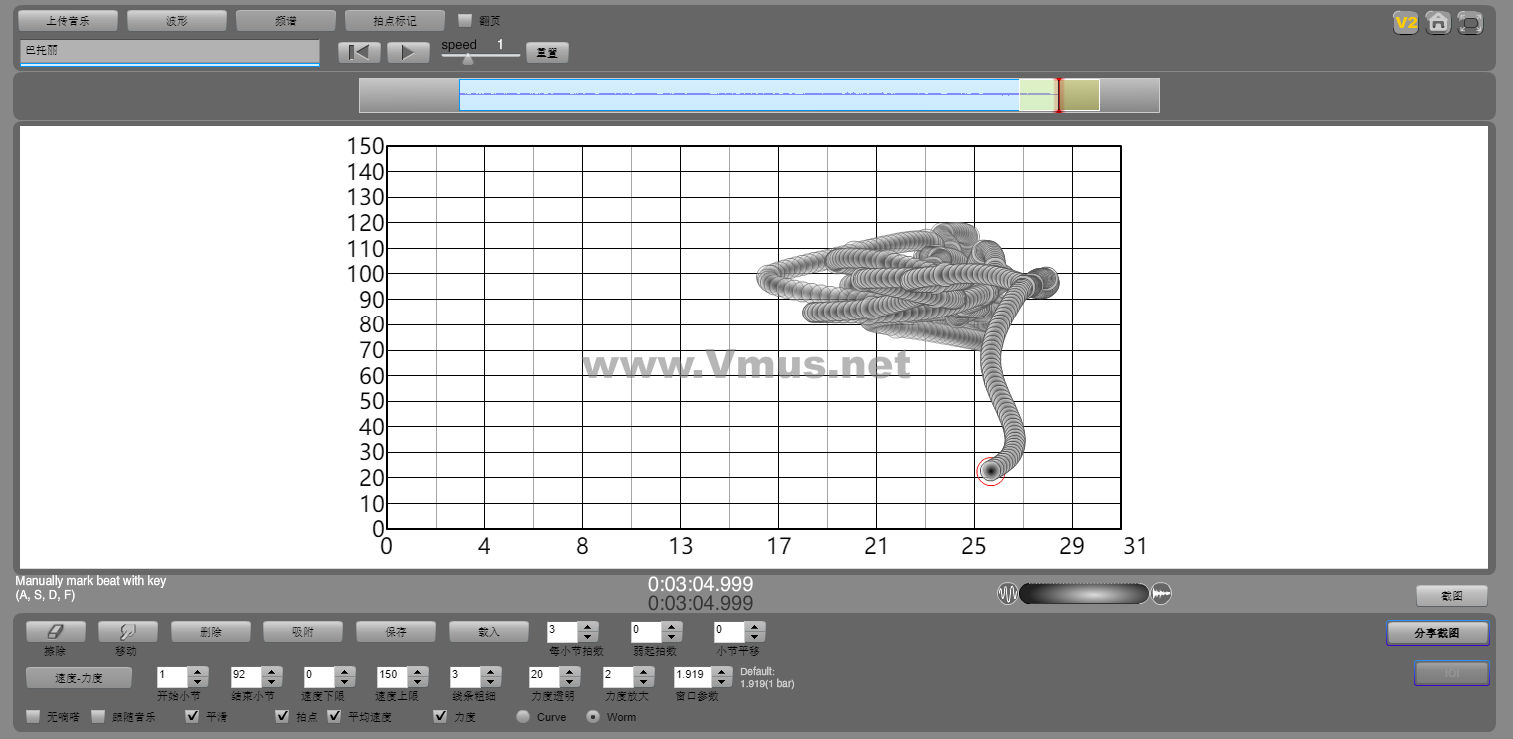Image resolution: width=1513 pixels, height=739 pixels.
Task: Increase the 结束小节 end bar value
Action: 271,671
